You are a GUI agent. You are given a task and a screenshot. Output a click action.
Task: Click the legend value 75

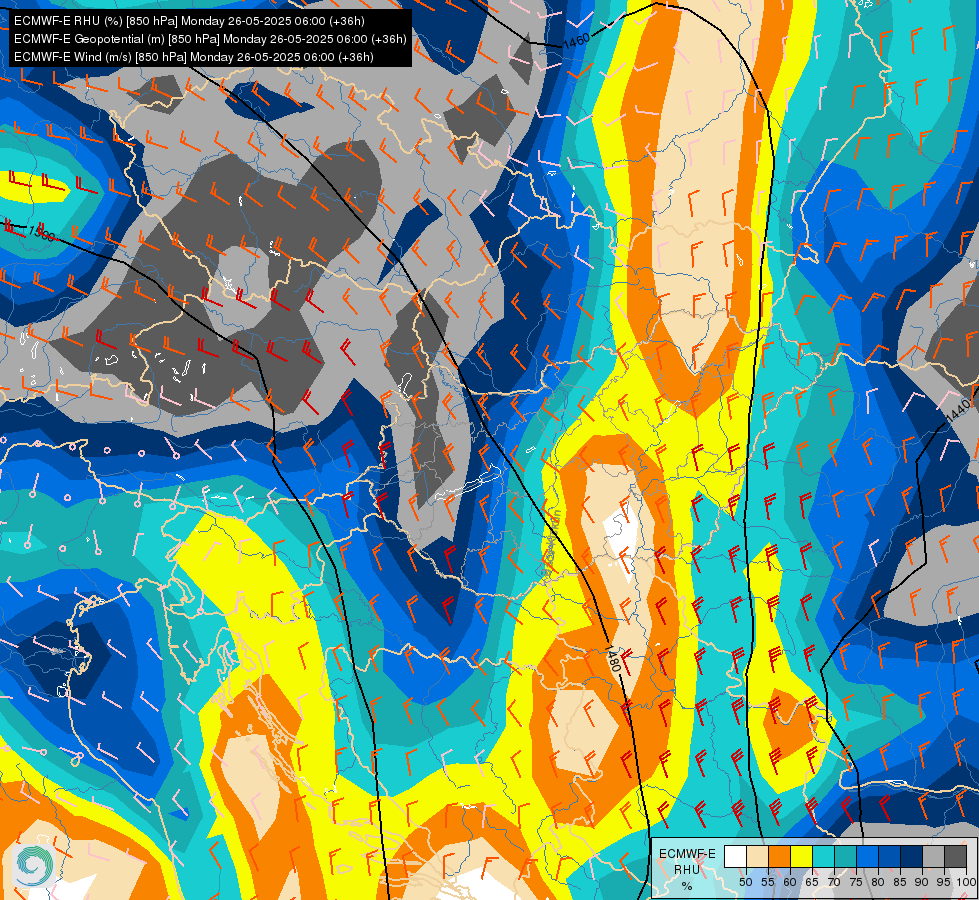[856, 882]
